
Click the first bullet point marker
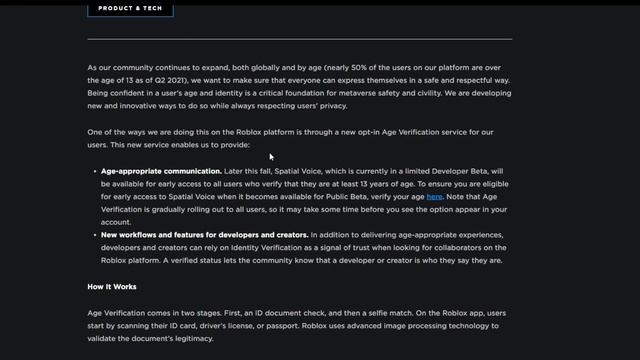pyautogui.click(x=95, y=171)
